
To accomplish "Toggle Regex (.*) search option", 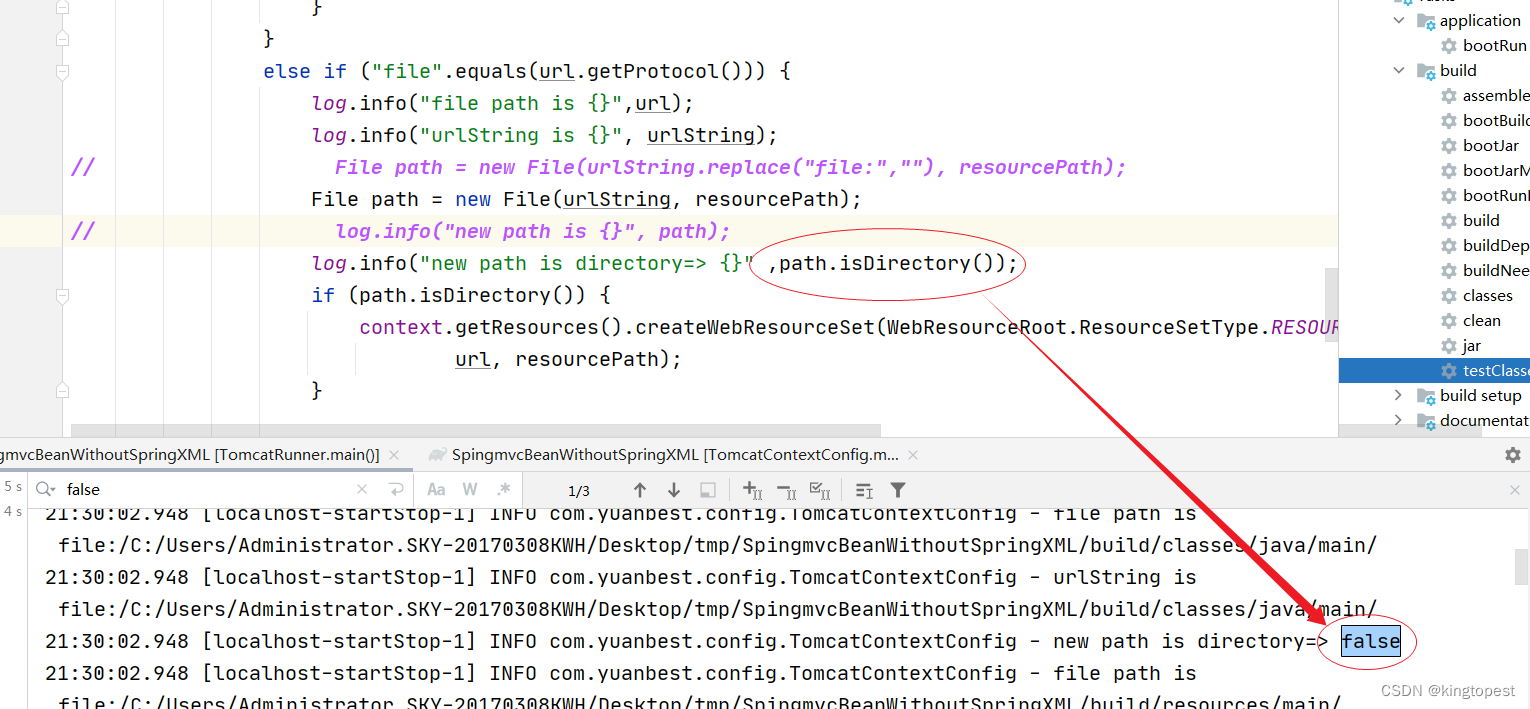I will click(504, 490).
